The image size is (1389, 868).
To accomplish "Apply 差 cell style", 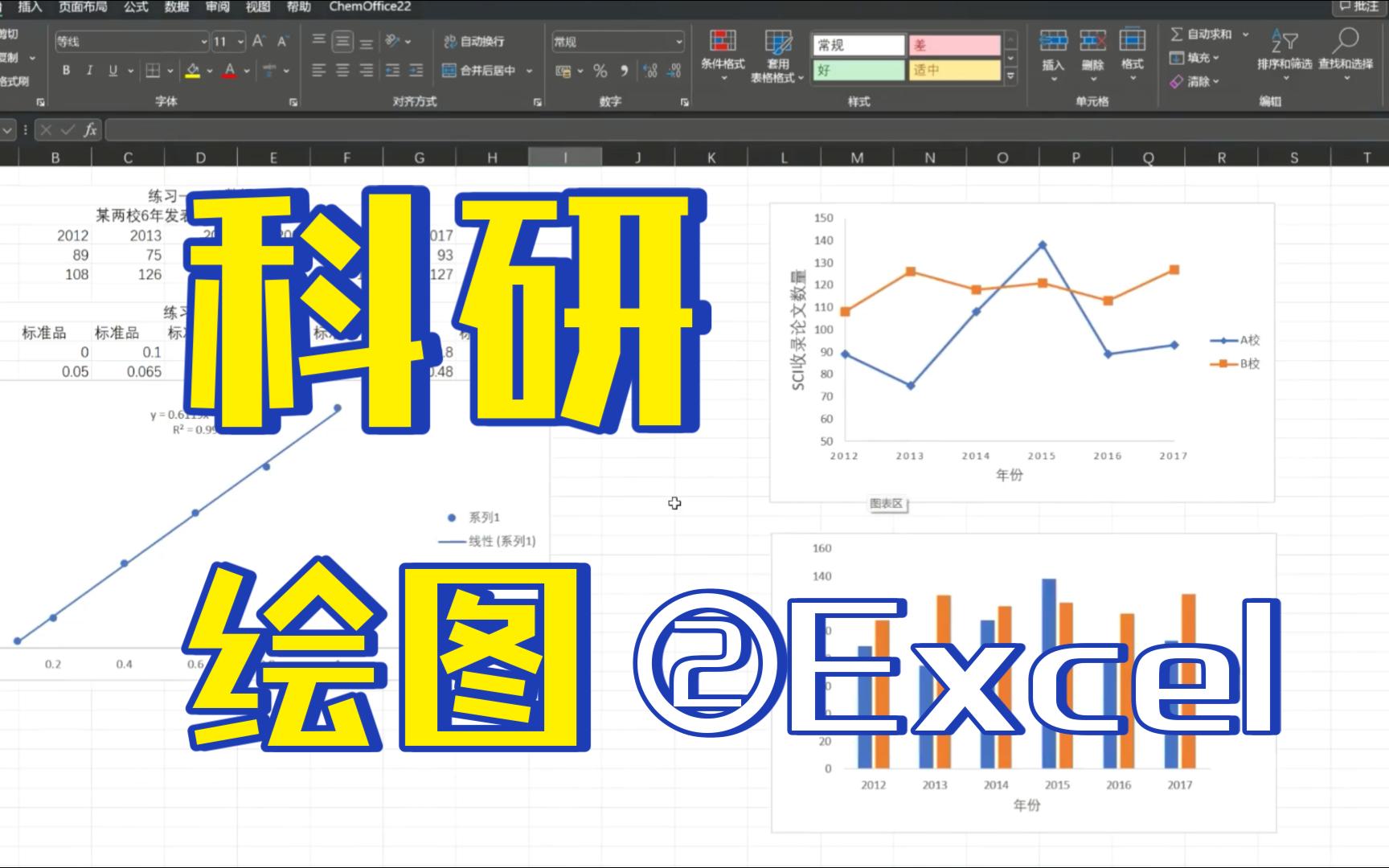I will (x=955, y=45).
